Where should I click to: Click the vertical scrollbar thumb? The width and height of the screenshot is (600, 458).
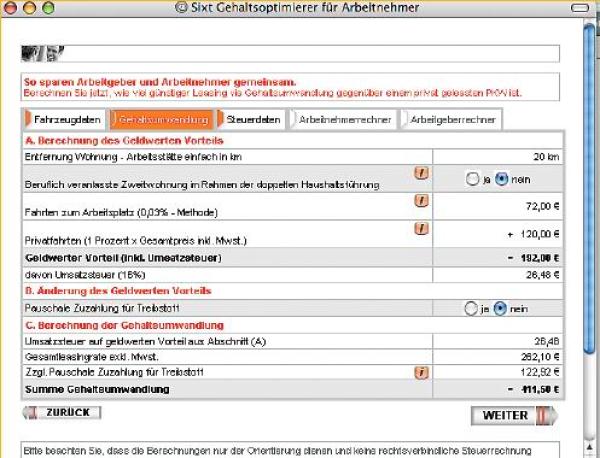[590, 187]
